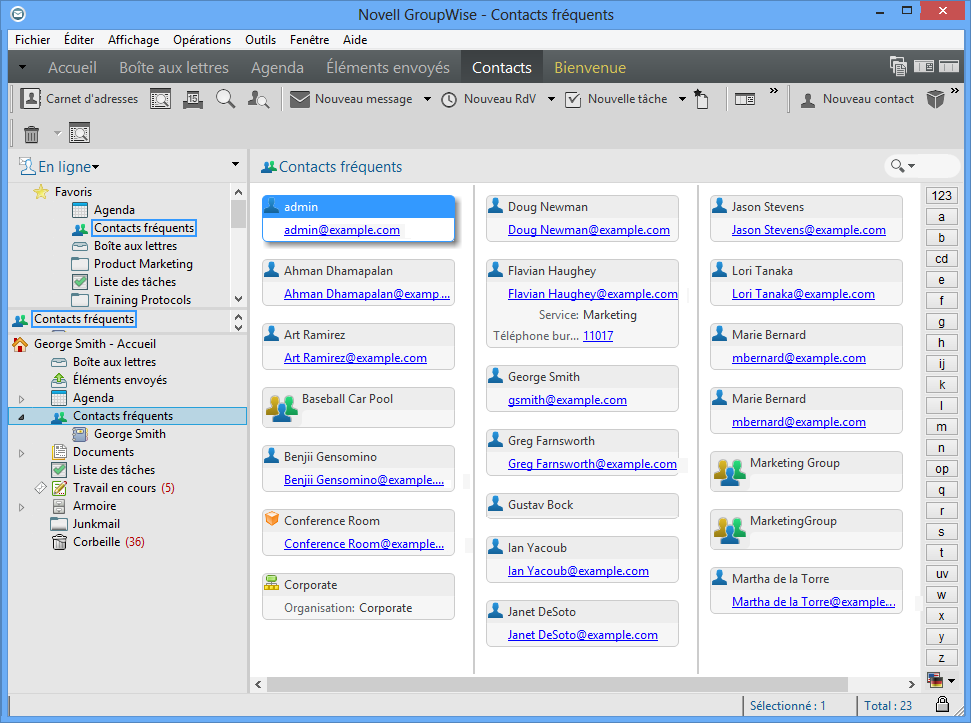Select the Bienvenue tab
The width and height of the screenshot is (971, 723).
(x=590, y=67)
